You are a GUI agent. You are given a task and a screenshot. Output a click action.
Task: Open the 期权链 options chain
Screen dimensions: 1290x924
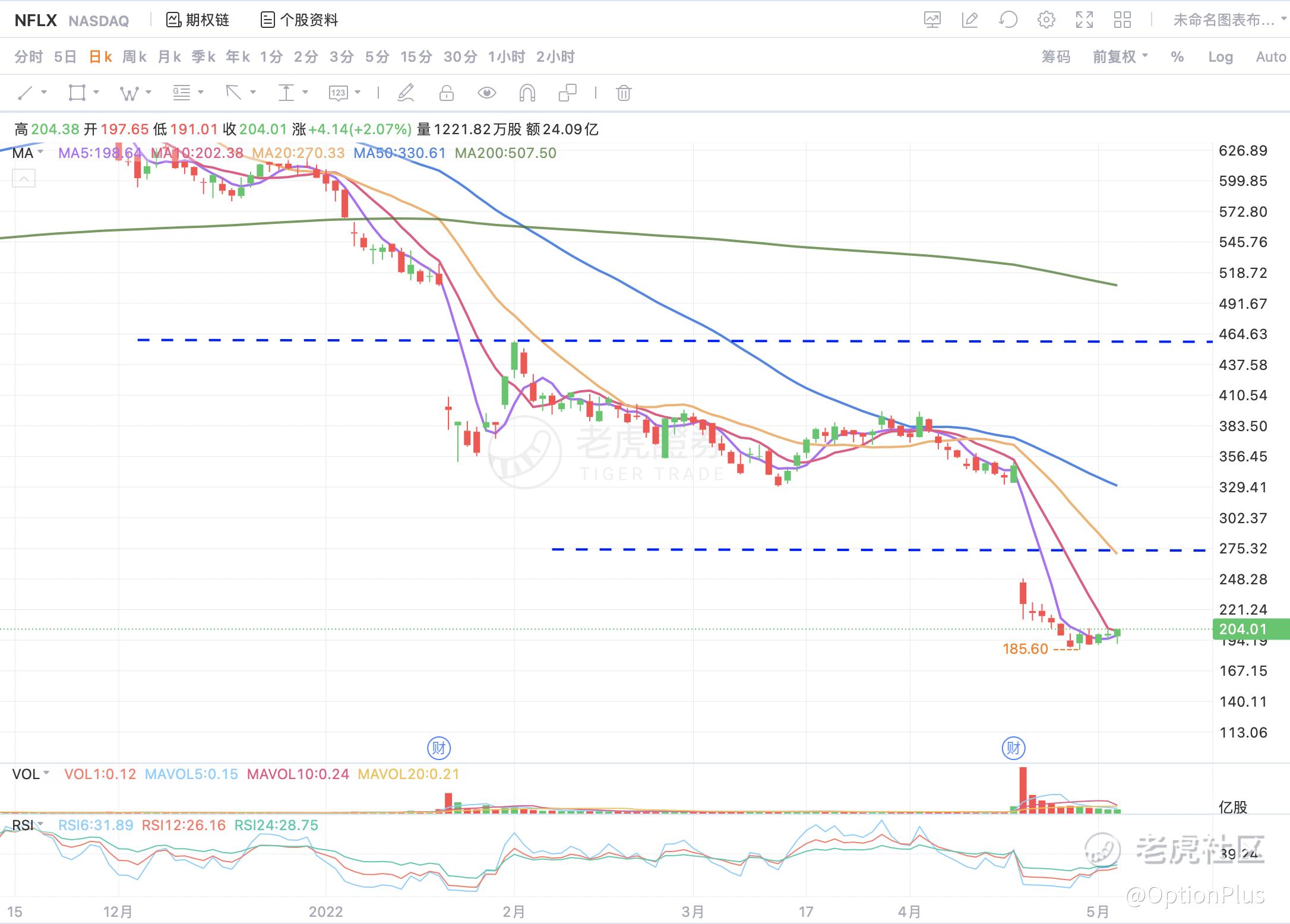click(x=198, y=20)
